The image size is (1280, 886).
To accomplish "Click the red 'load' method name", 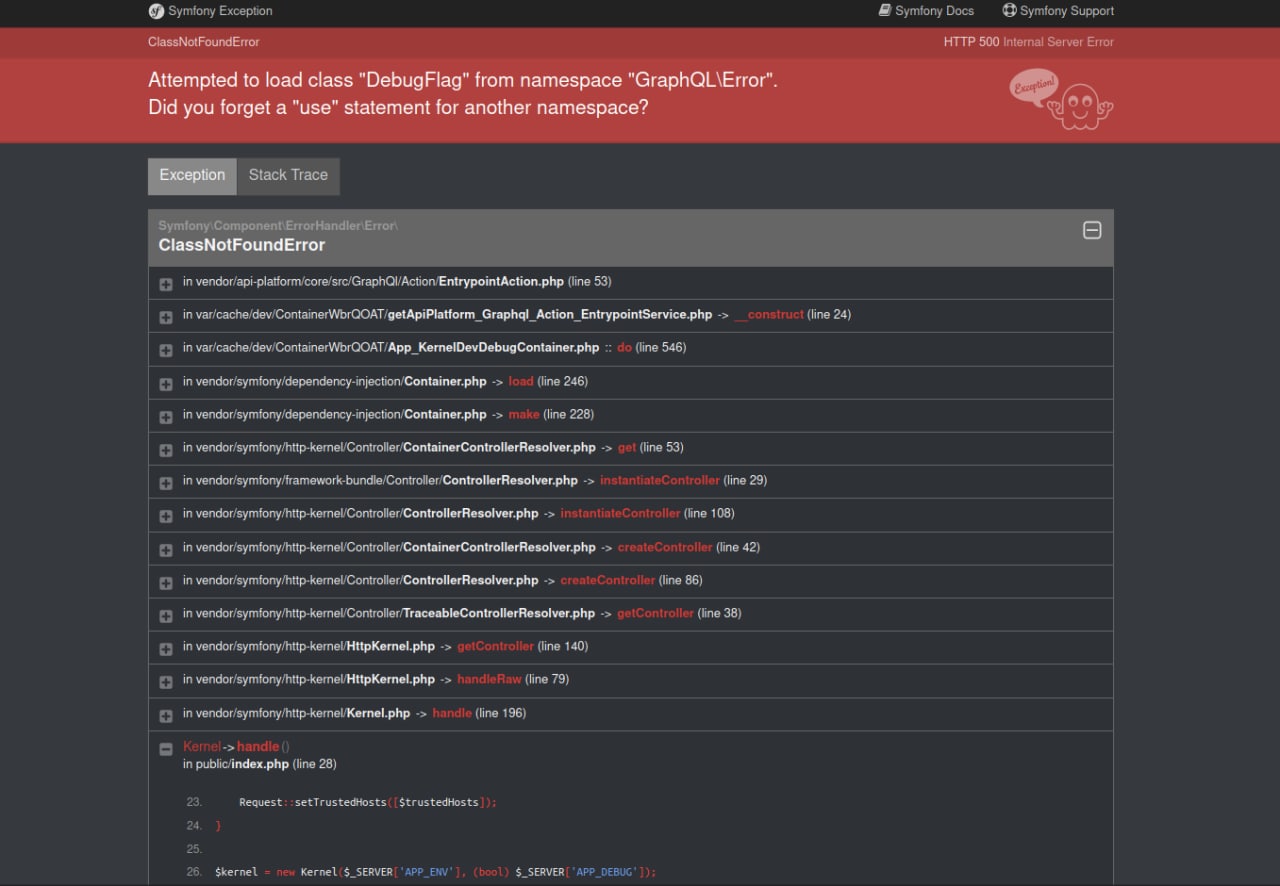I will pyautogui.click(x=521, y=381).
